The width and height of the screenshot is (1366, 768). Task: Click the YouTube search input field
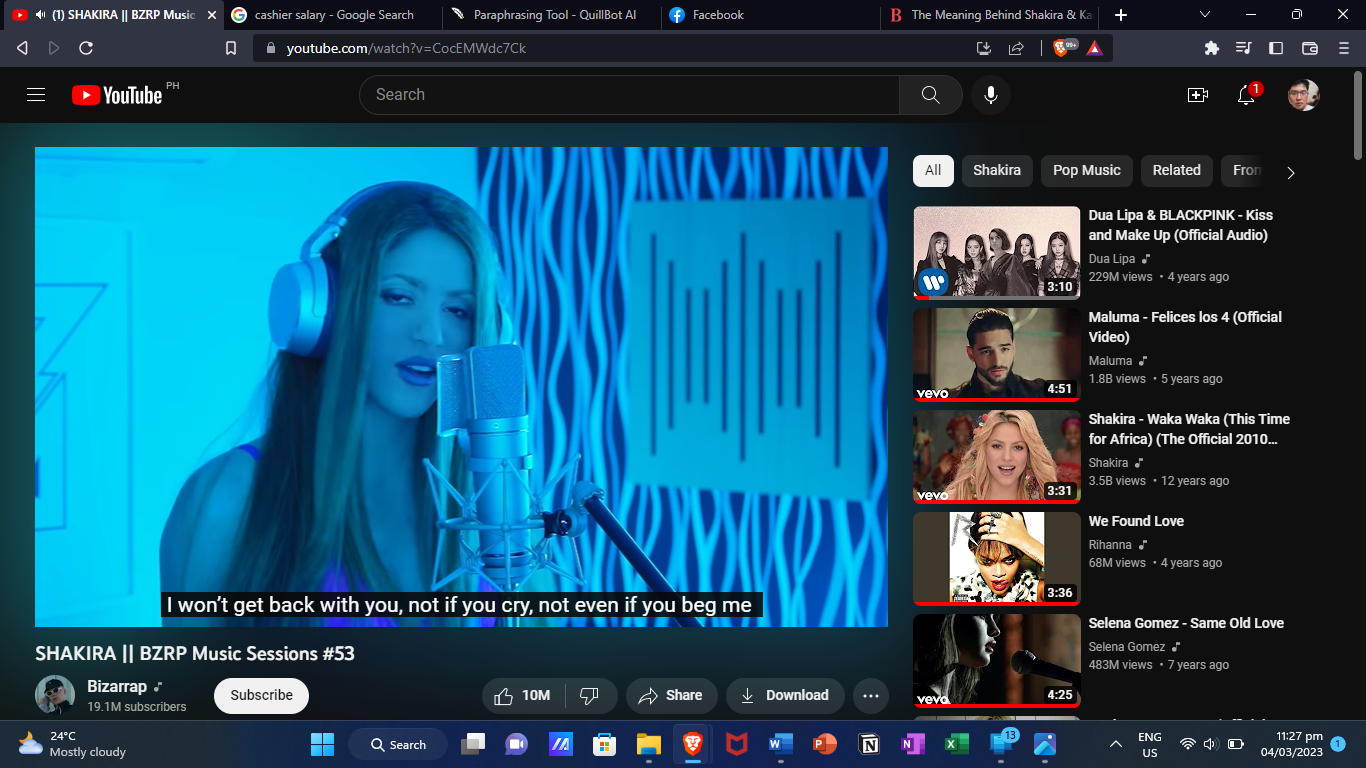pyautogui.click(x=629, y=95)
